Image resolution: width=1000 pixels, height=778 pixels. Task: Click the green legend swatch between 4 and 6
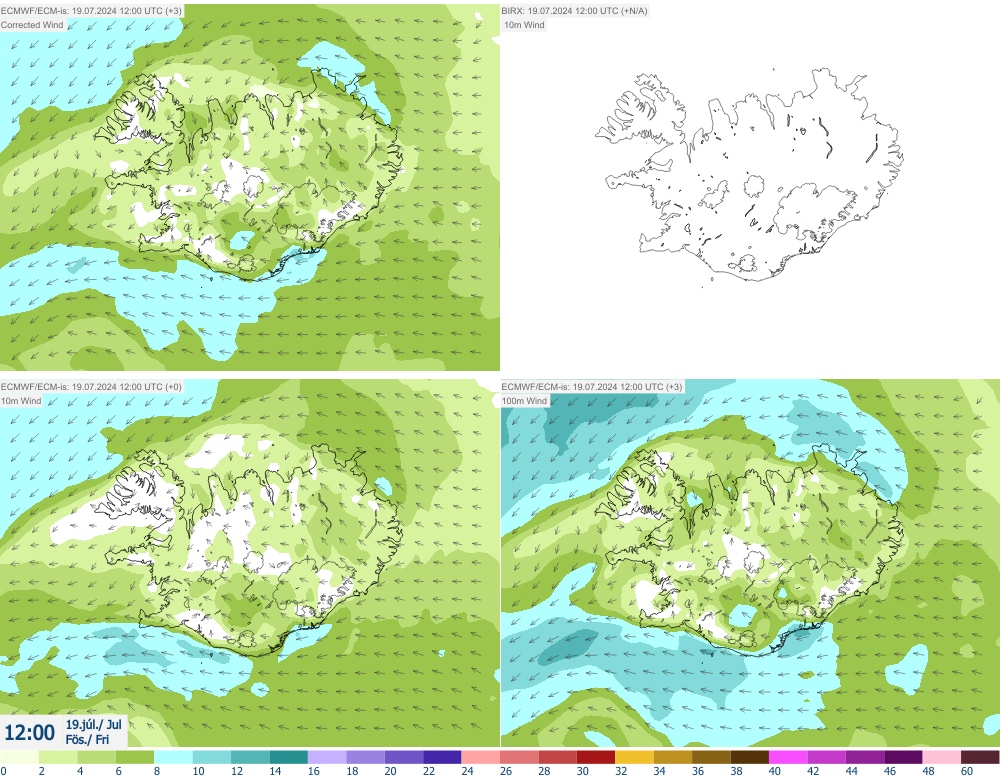96,757
